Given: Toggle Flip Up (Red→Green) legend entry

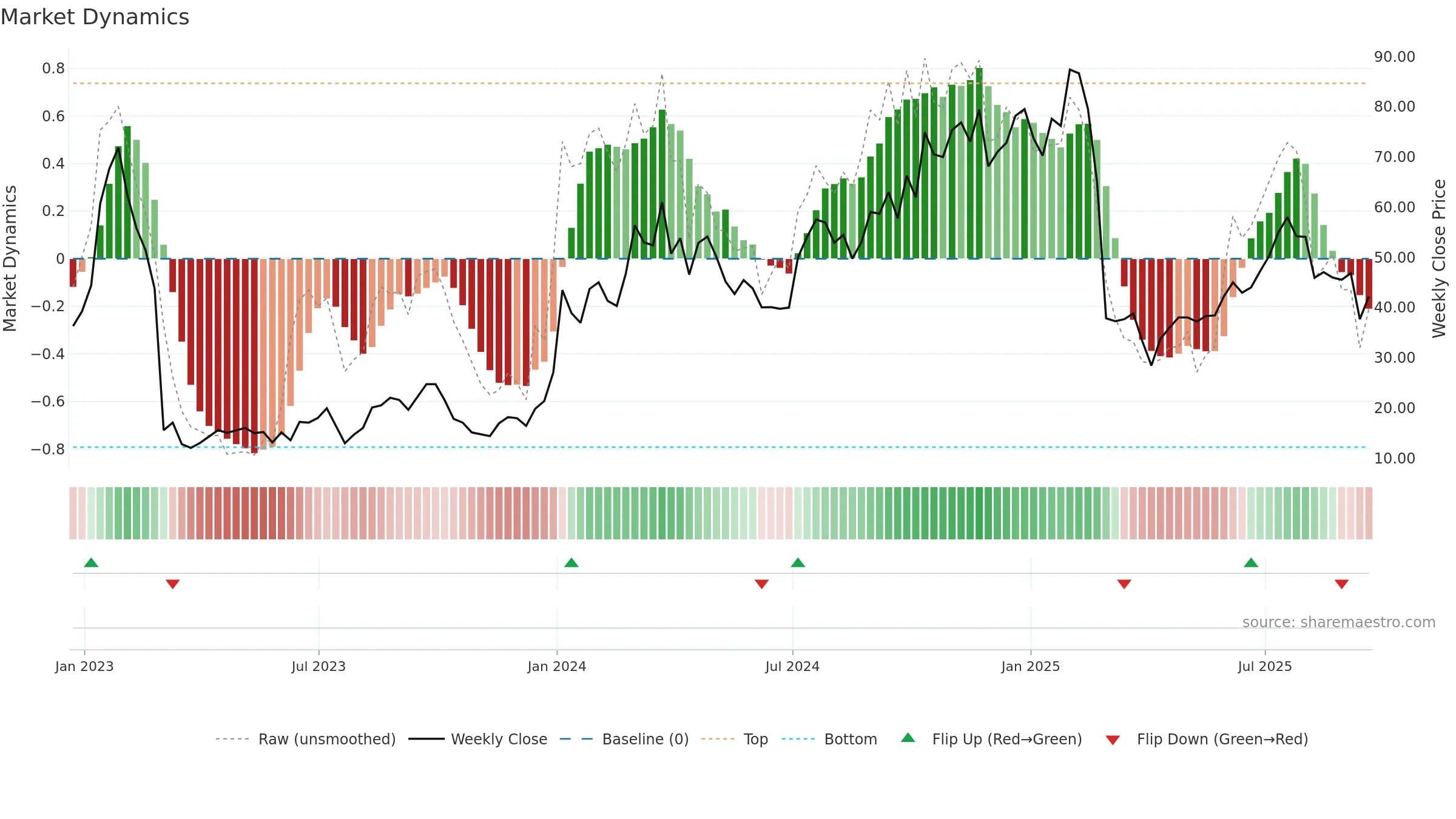Looking at the screenshot, I should (x=991, y=739).
